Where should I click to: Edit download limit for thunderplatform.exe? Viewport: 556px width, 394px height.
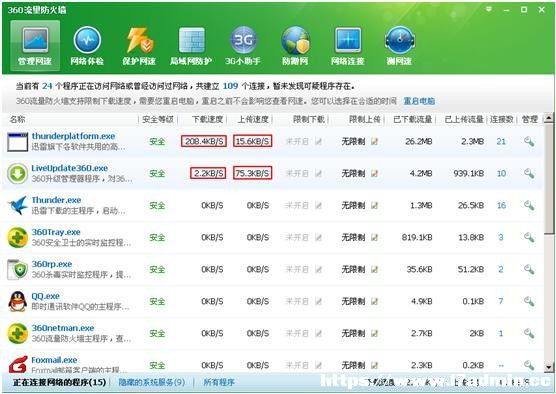pyautogui.click(x=318, y=141)
